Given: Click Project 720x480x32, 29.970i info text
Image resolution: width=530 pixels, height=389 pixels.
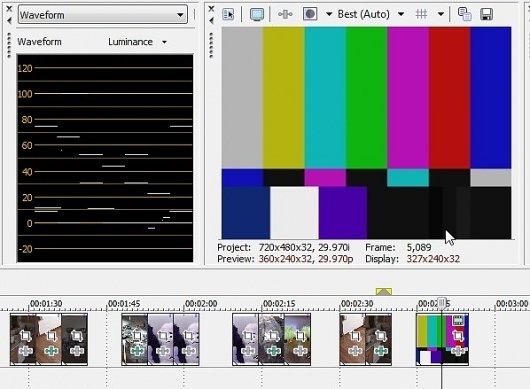Looking at the screenshot, I should (283, 248).
